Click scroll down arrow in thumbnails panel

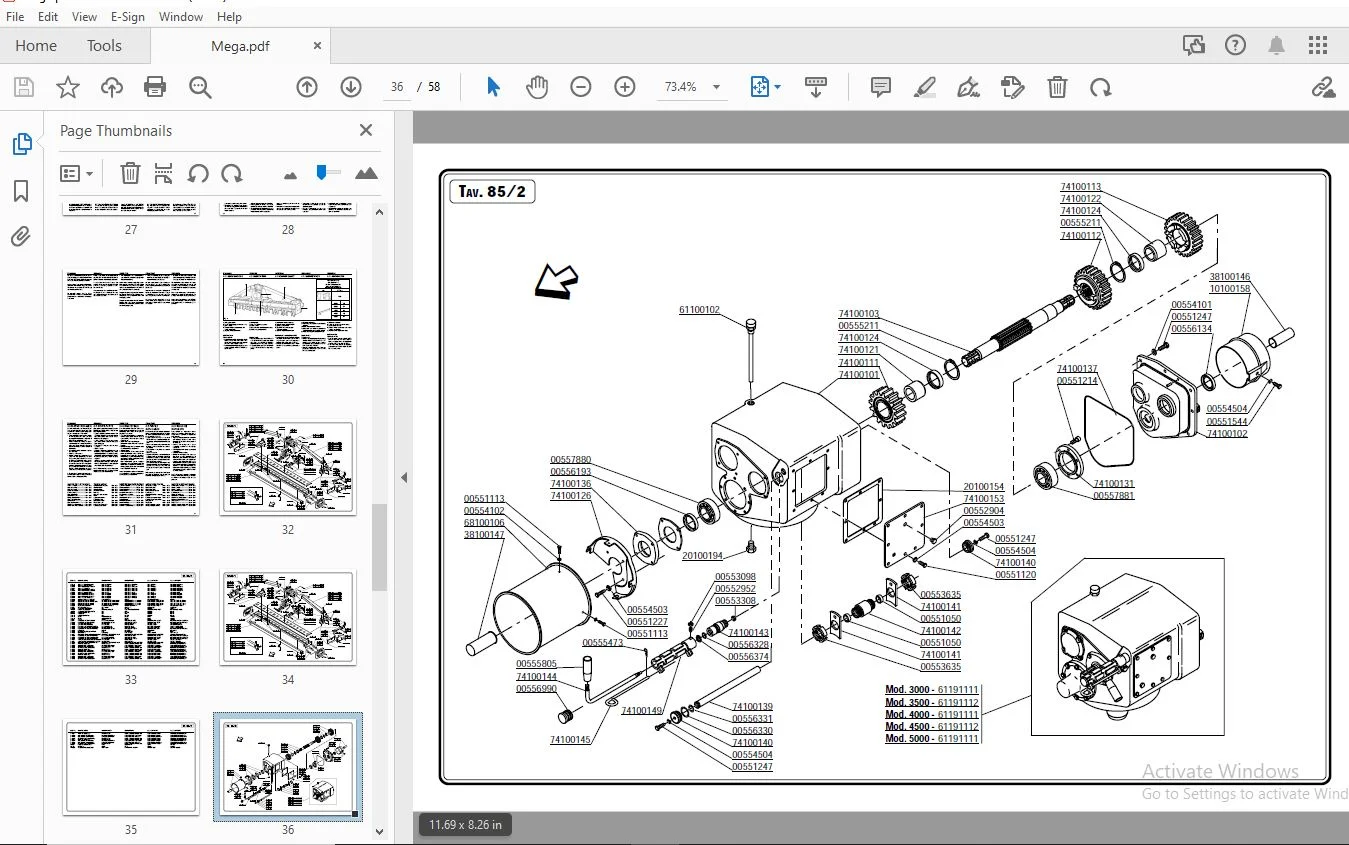(x=379, y=831)
